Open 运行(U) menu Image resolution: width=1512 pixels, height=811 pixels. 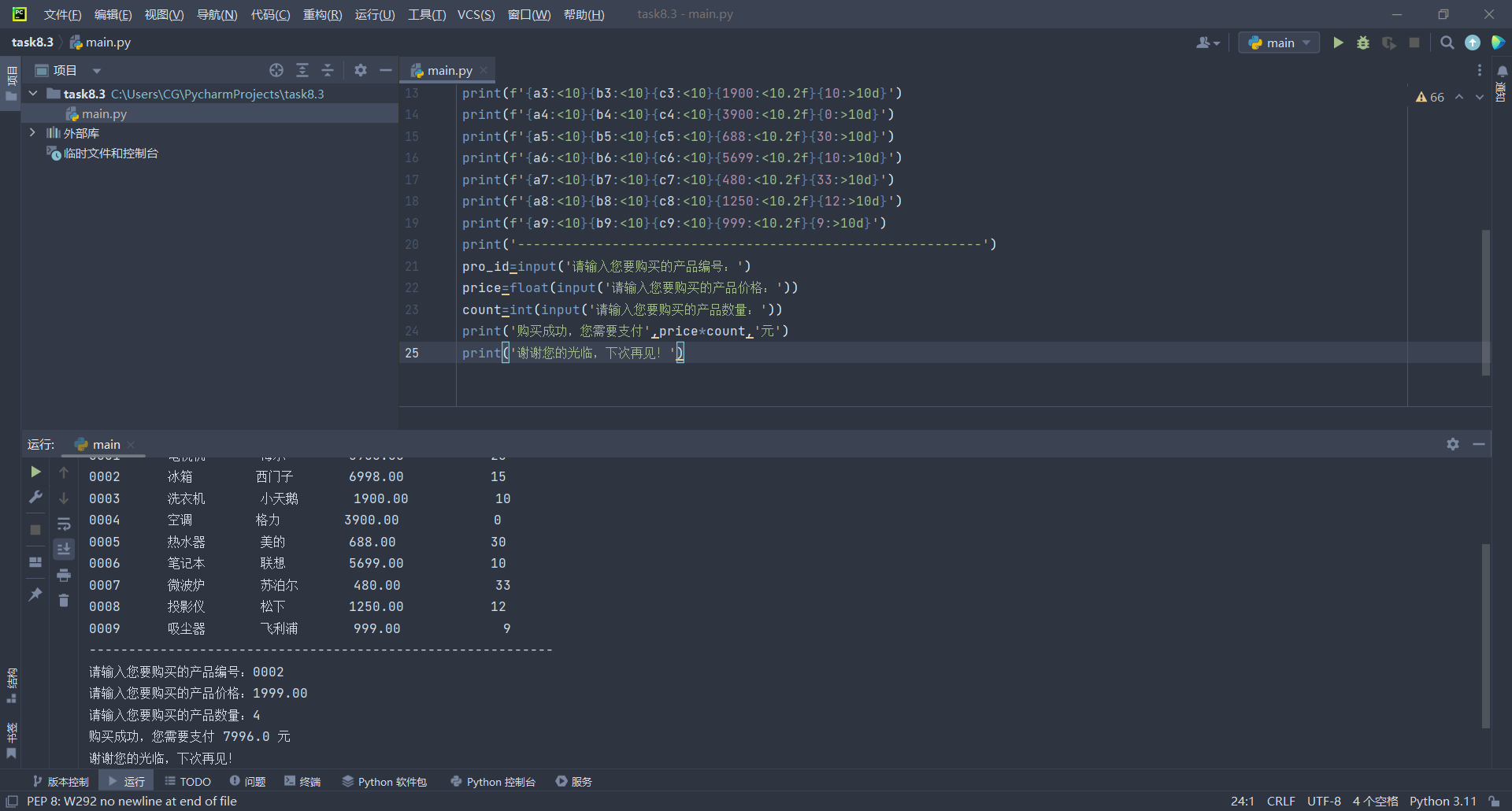coord(375,14)
